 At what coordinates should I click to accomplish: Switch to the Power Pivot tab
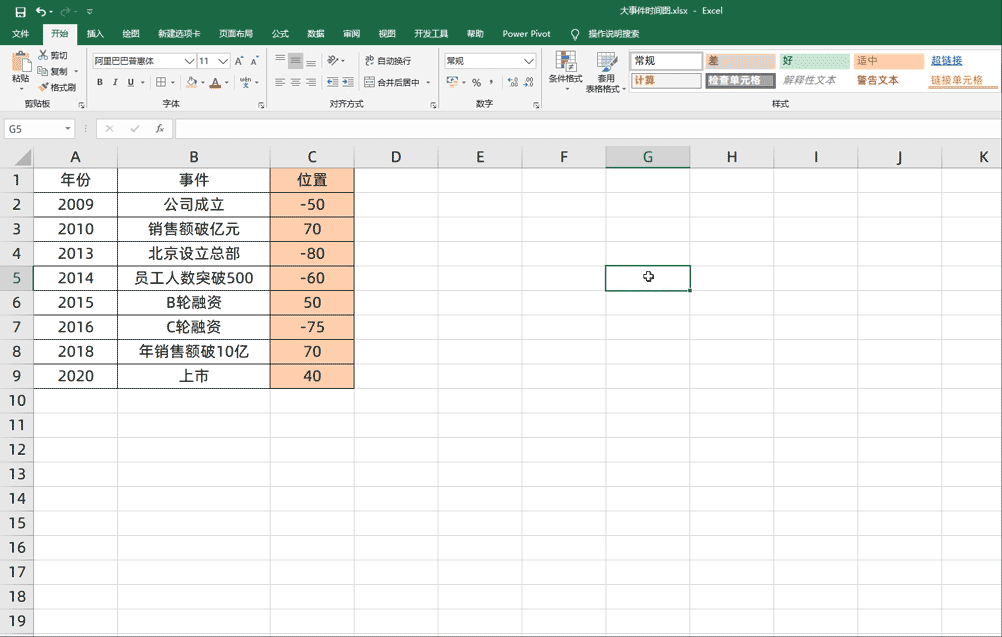coord(526,34)
